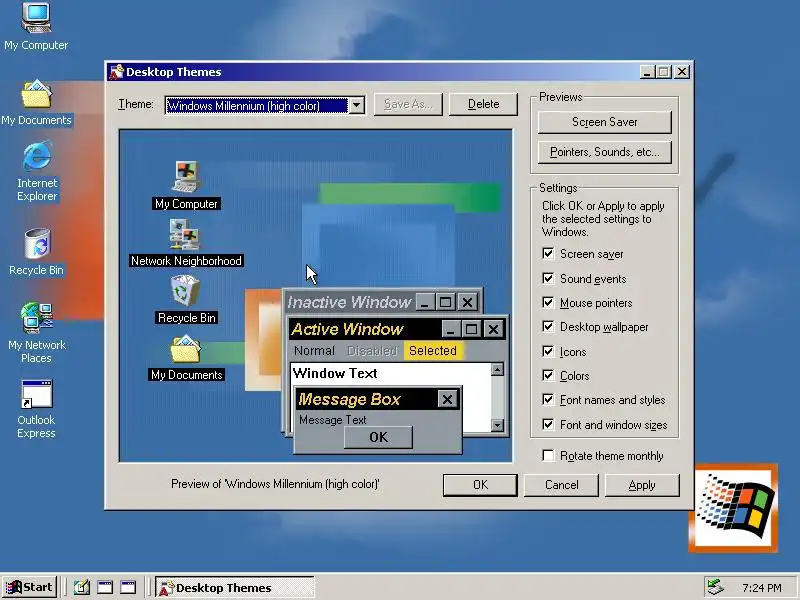Click the Save As button
This screenshot has height=600, width=800.
408,104
